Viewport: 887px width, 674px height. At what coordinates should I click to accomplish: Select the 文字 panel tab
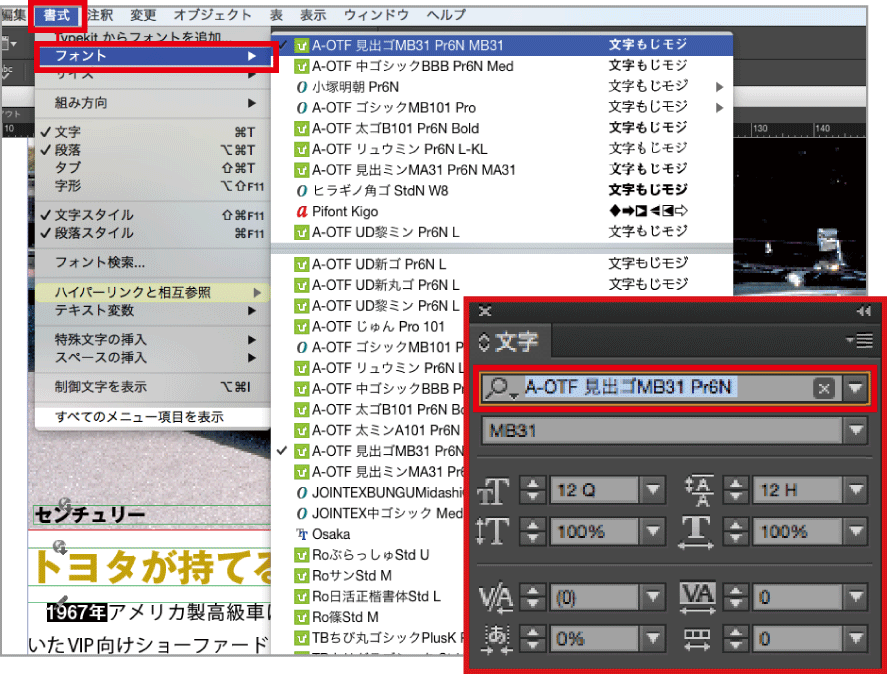point(509,342)
